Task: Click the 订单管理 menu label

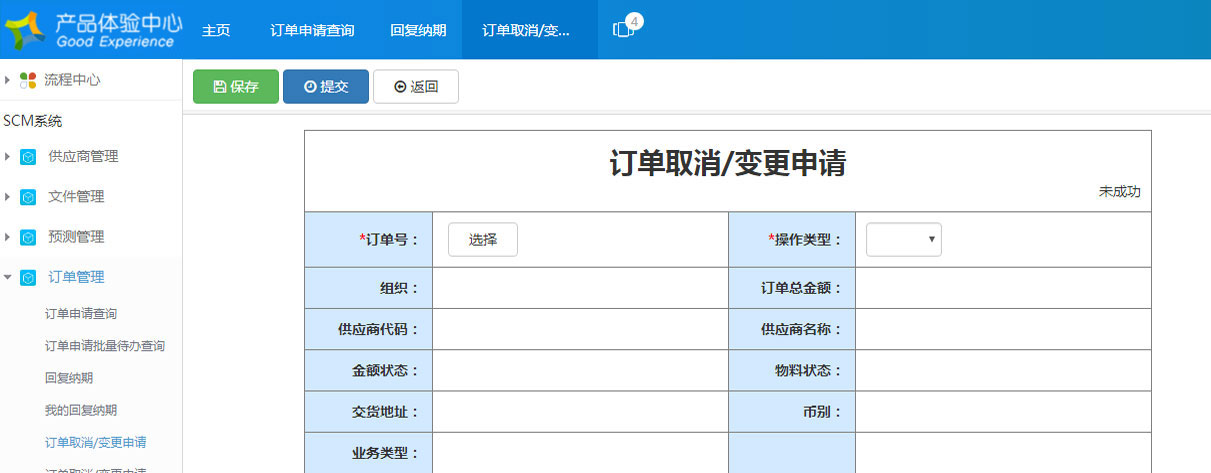Action: click(x=76, y=278)
